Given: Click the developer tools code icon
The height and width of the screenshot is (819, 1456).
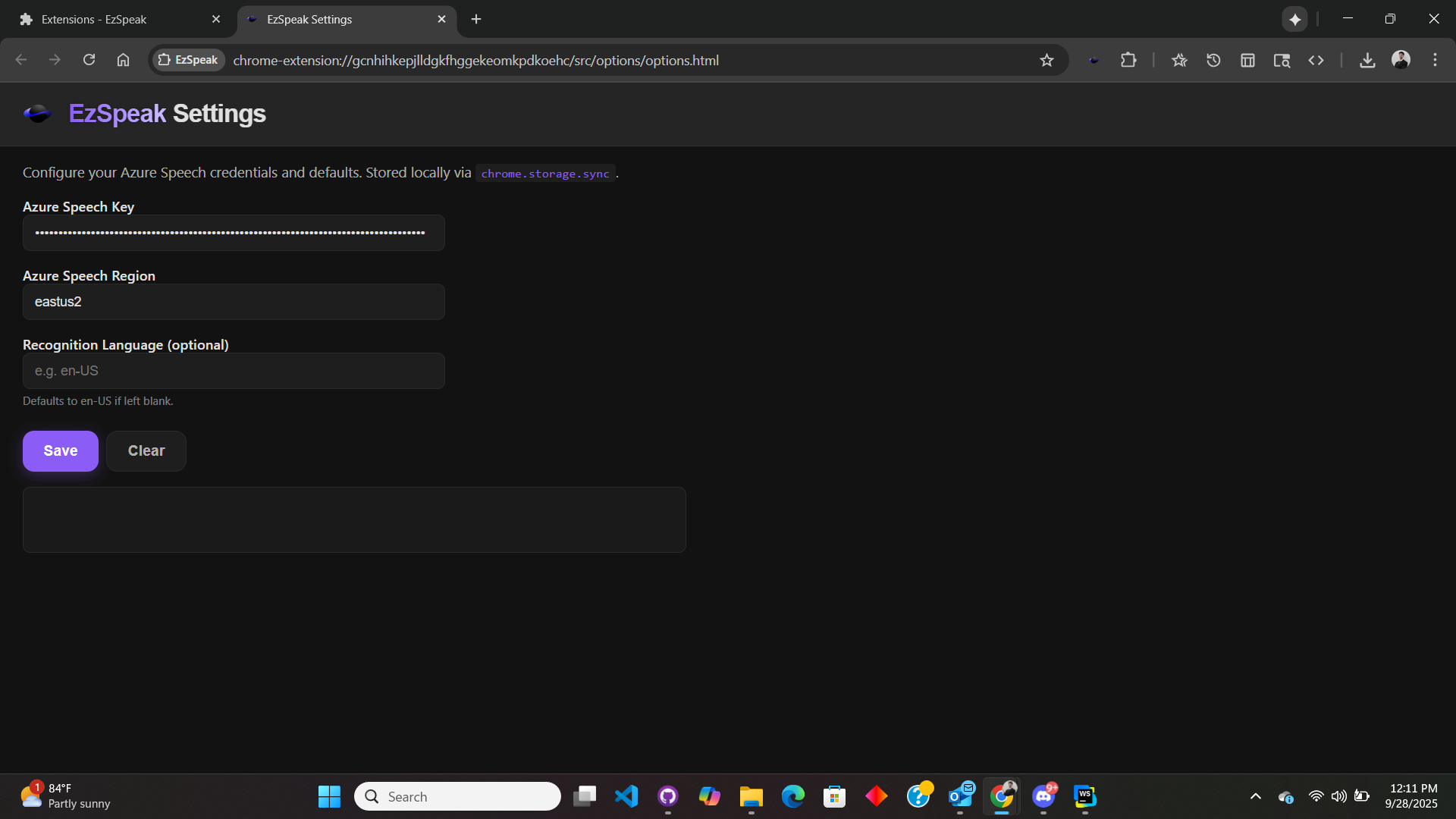Looking at the screenshot, I should click(x=1316, y=60).
